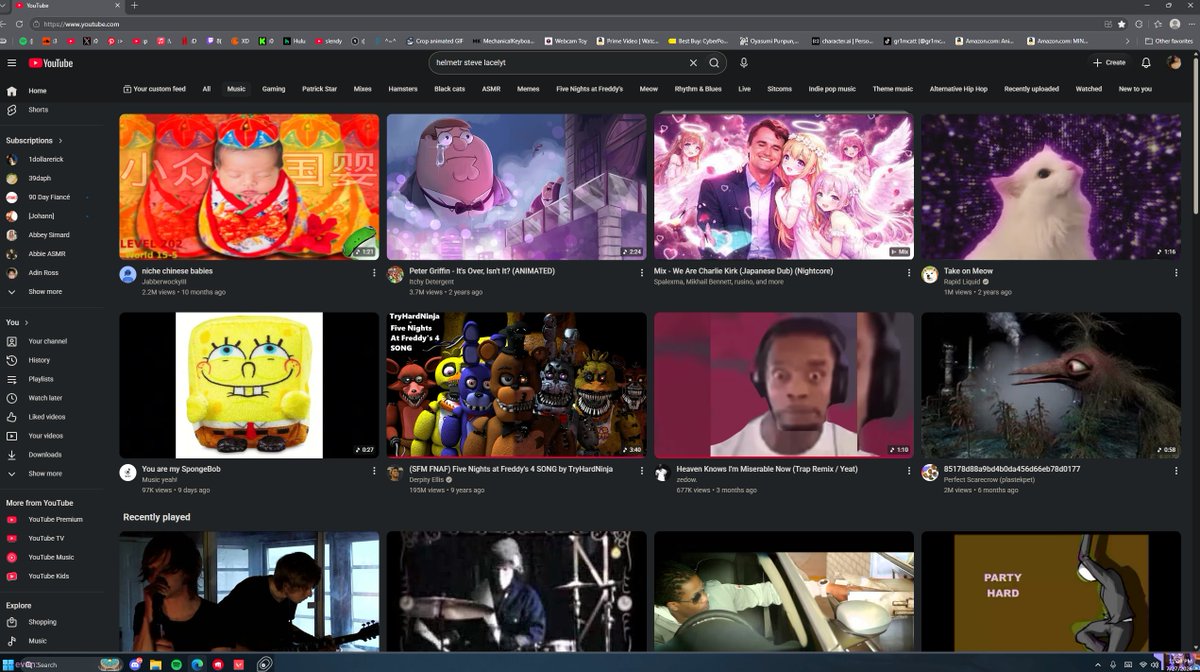Image resolution: width=1200 pixels, height=672 pixels.
Task: Open options for FNAF 4 SONG video
Action: pos(642,471)
